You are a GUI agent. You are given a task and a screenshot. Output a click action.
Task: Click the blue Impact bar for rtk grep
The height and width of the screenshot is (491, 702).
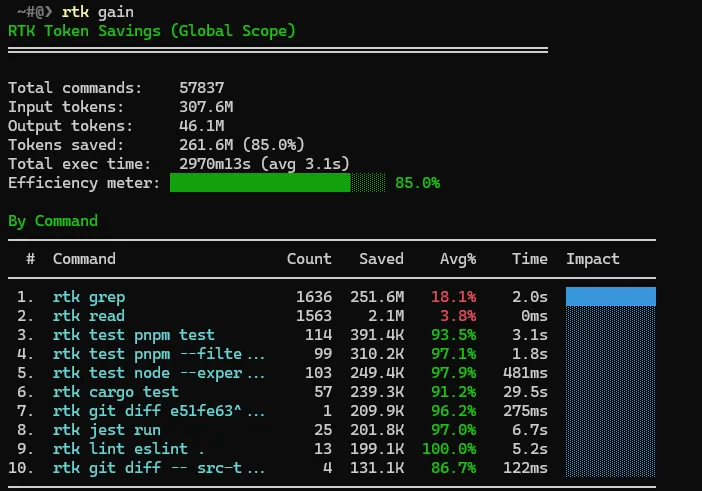(x=611, y=296)
